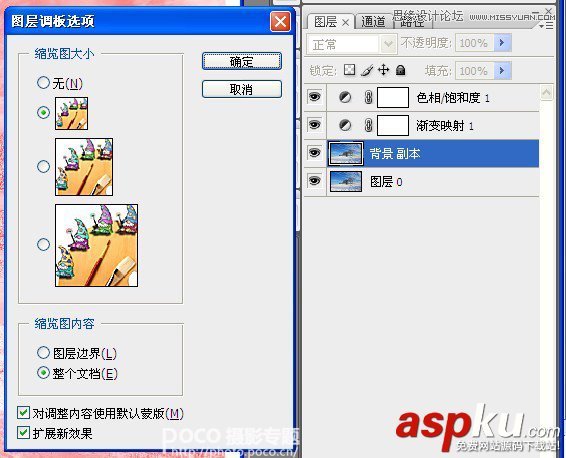Open the 填充 slider arrow

(502, 70)
